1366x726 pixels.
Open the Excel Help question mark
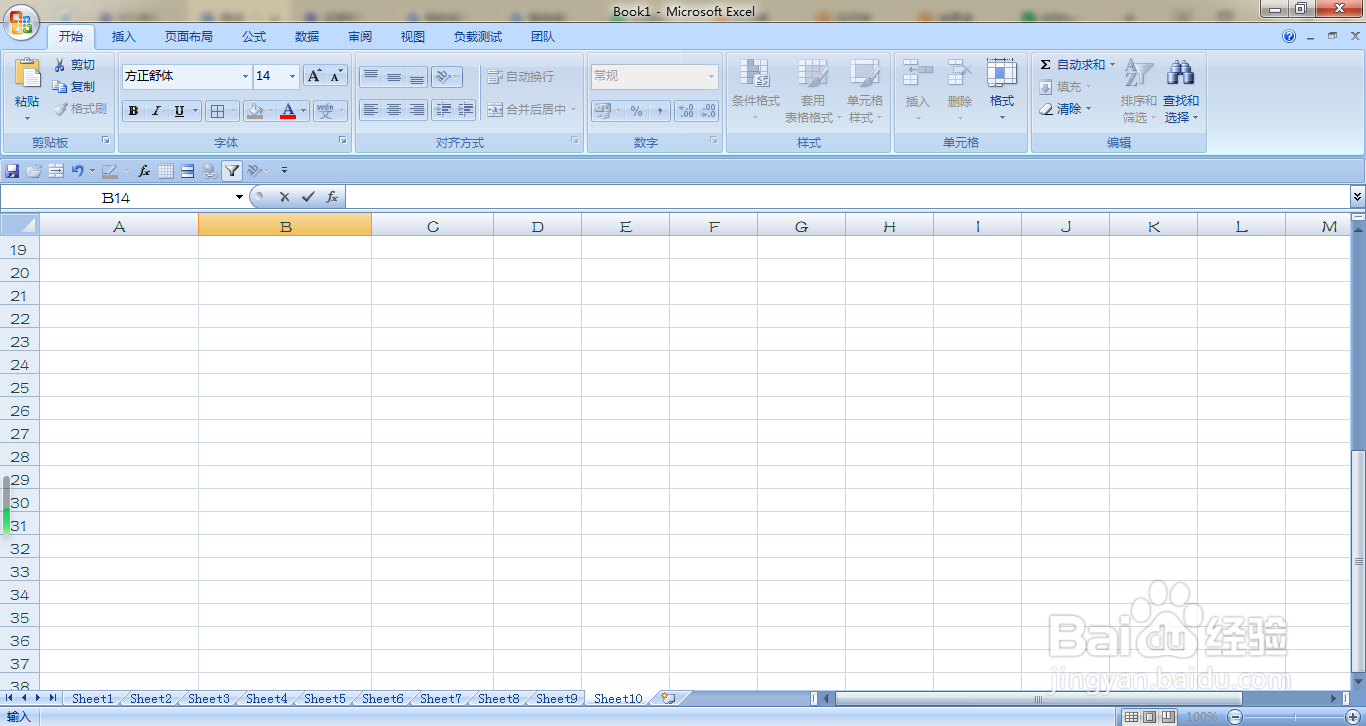point(1289,36)
